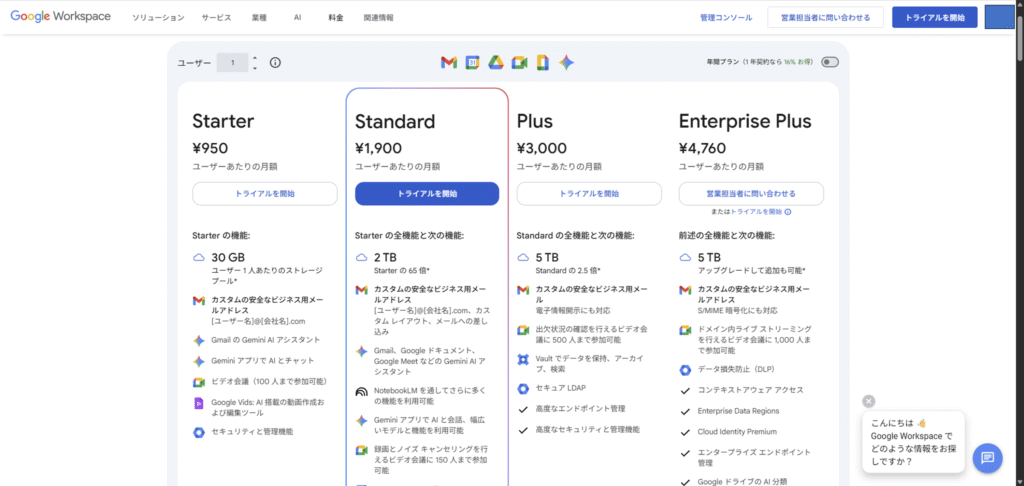The height and width of the screenshot is (486, 1024).
Task: Open the 業種 menu
Action: (259, 18)
